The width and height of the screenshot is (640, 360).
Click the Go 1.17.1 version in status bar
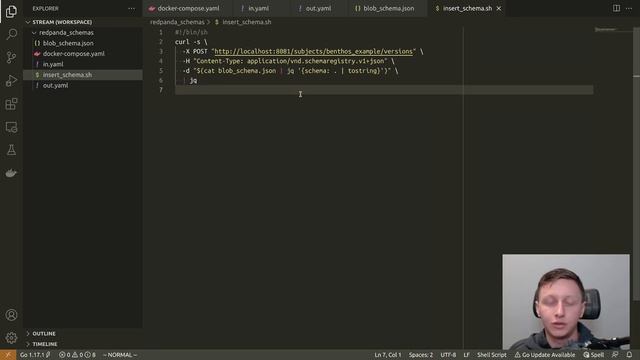(x=35, y=355)
